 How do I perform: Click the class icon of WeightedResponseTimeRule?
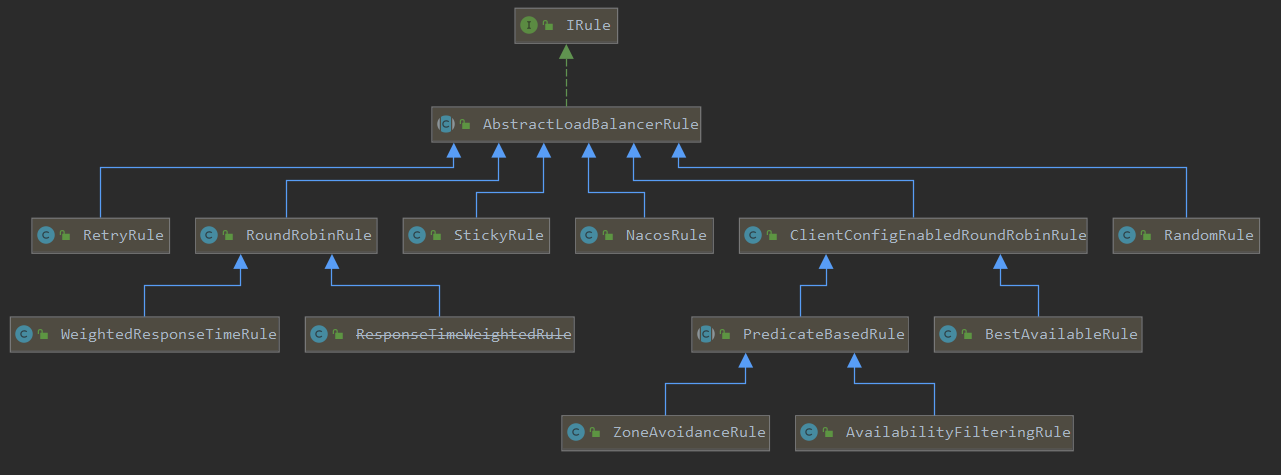24,334
